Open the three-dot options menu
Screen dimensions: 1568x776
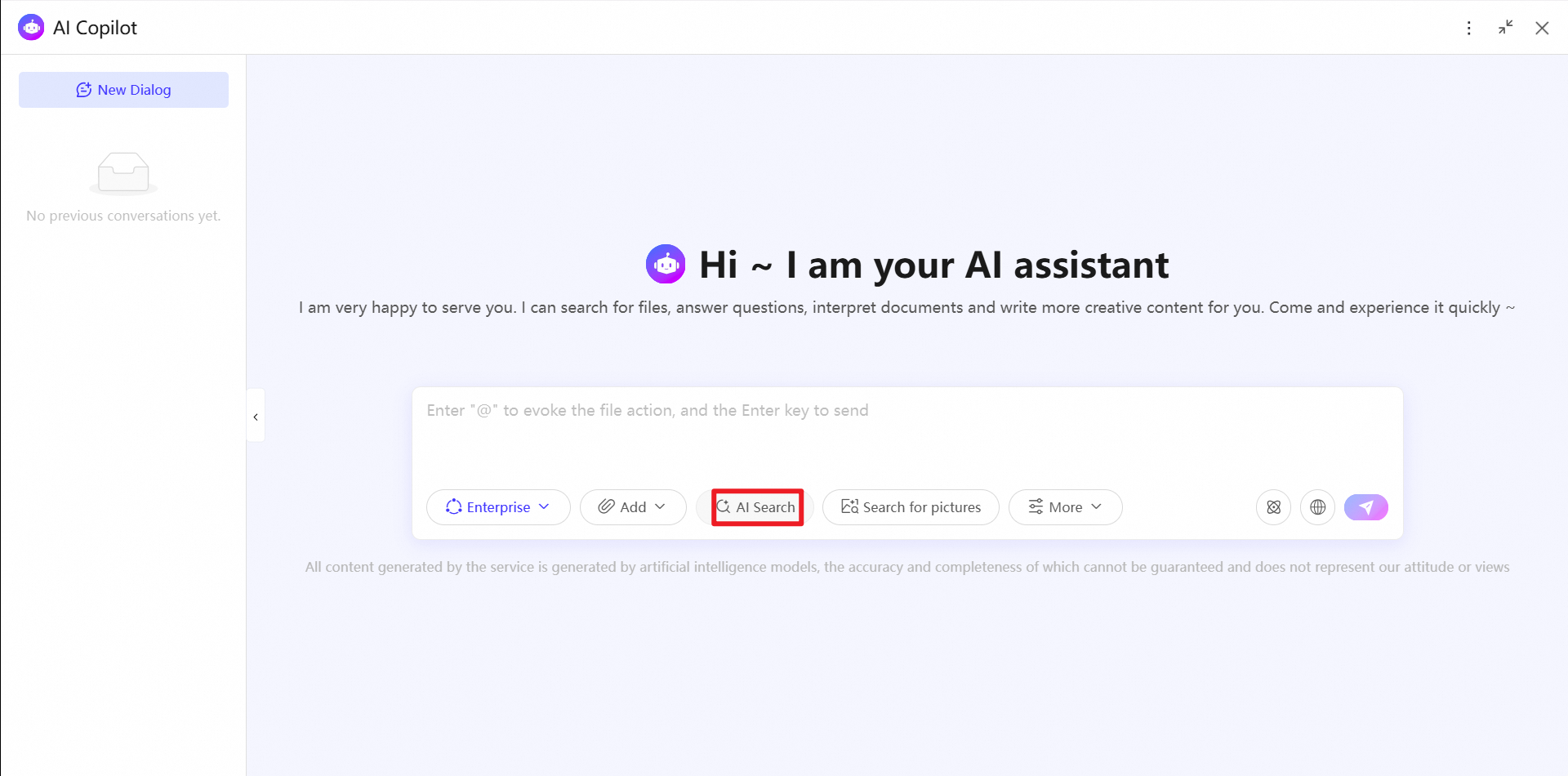pos(1469,28)
